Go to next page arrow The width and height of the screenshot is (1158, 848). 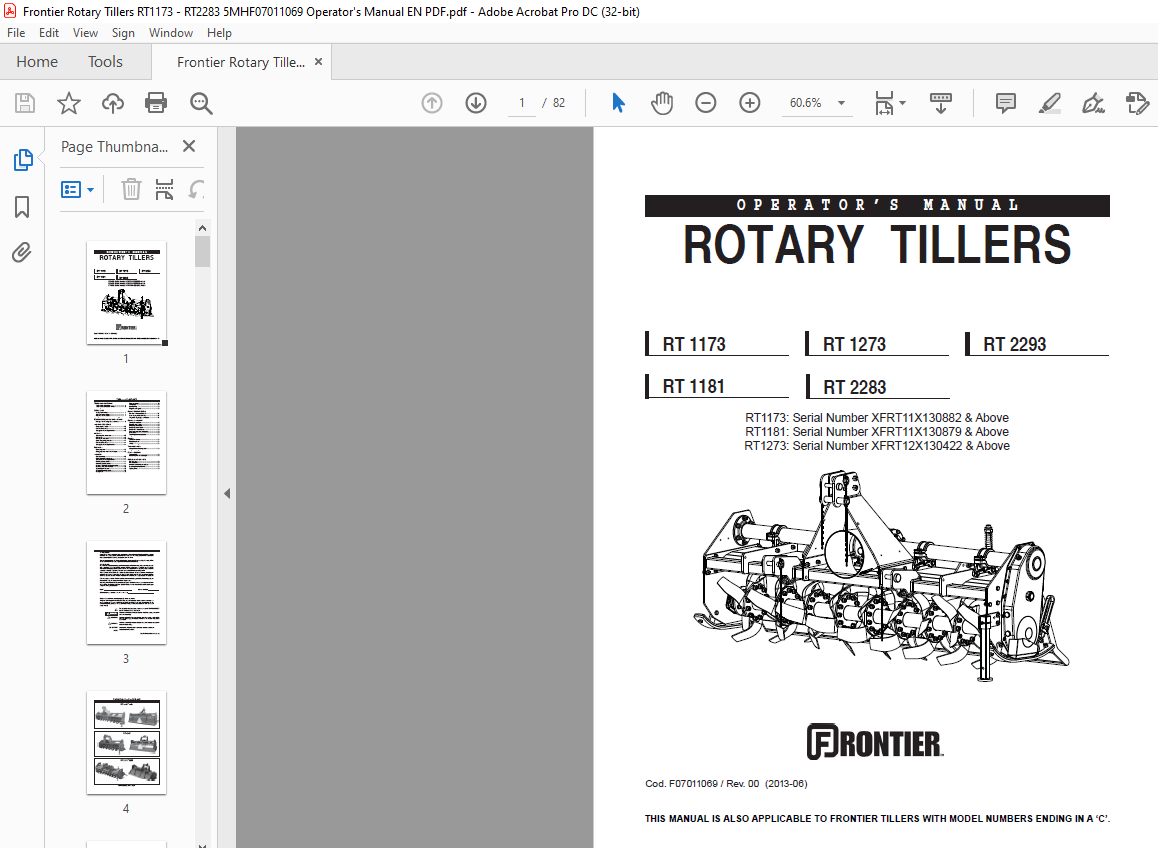tap(476, 103)
